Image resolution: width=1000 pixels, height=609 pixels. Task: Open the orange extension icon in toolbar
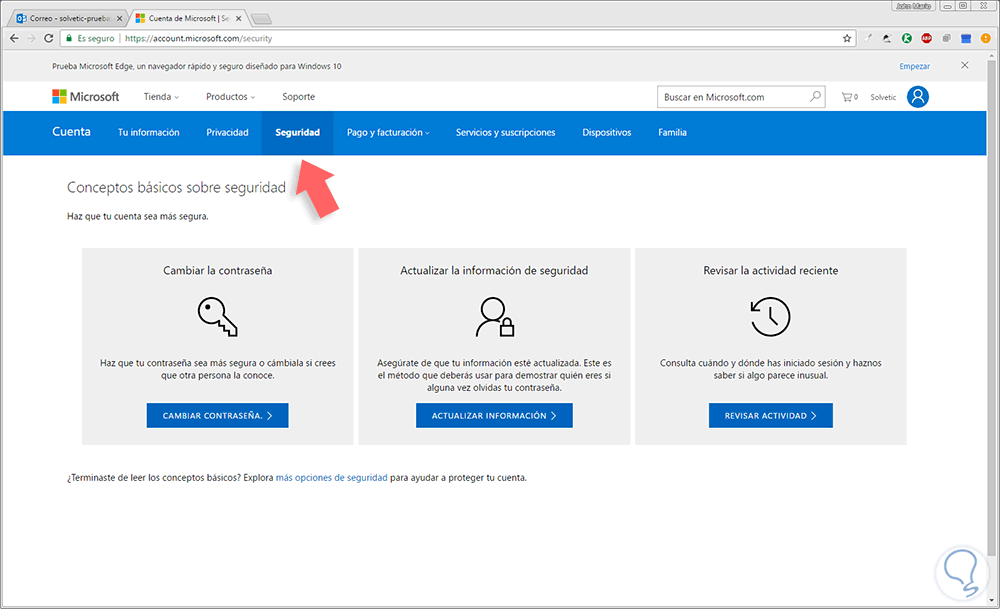[x=985, y=38]
